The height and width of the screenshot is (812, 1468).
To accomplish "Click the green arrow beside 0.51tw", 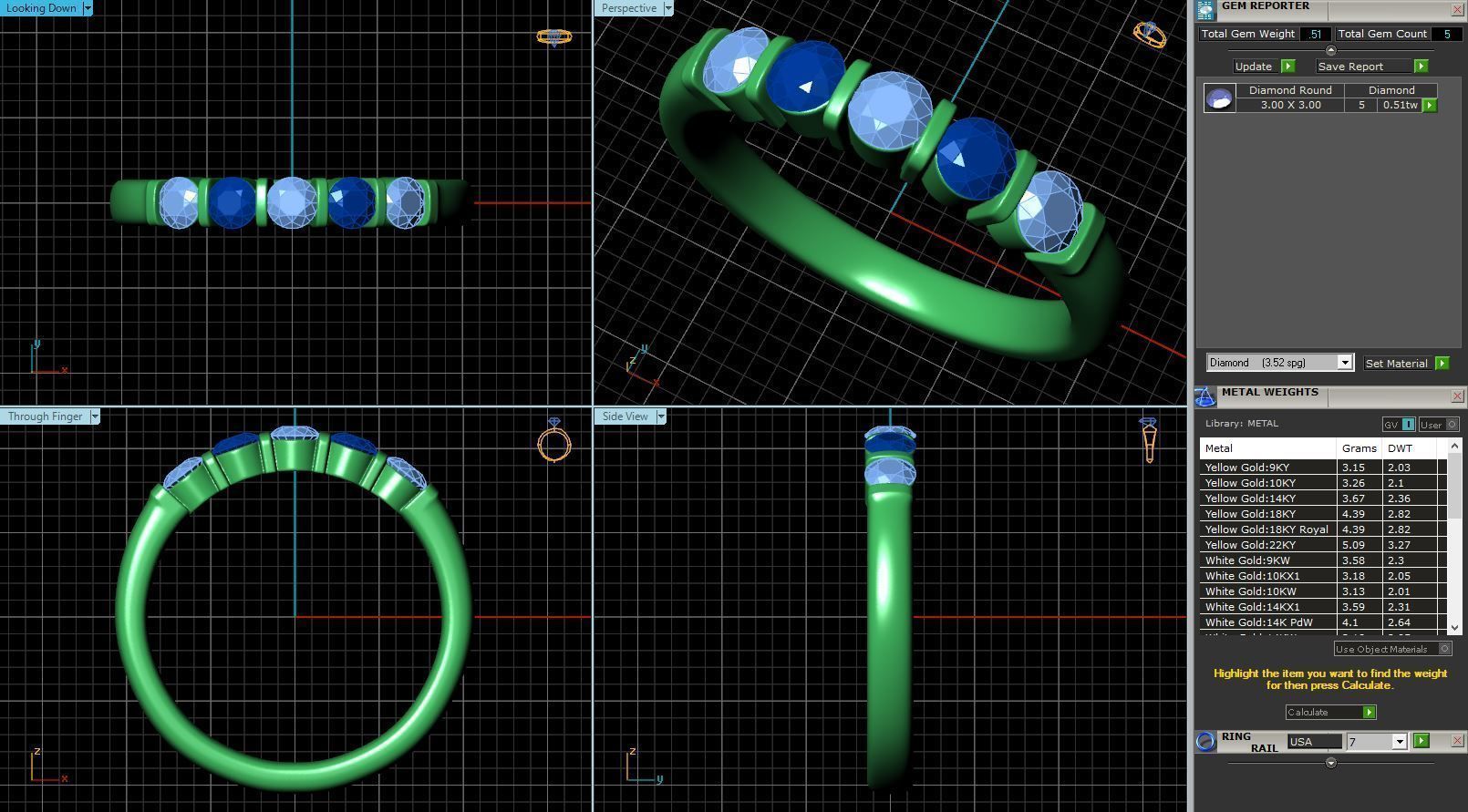I will [1430, 105].
